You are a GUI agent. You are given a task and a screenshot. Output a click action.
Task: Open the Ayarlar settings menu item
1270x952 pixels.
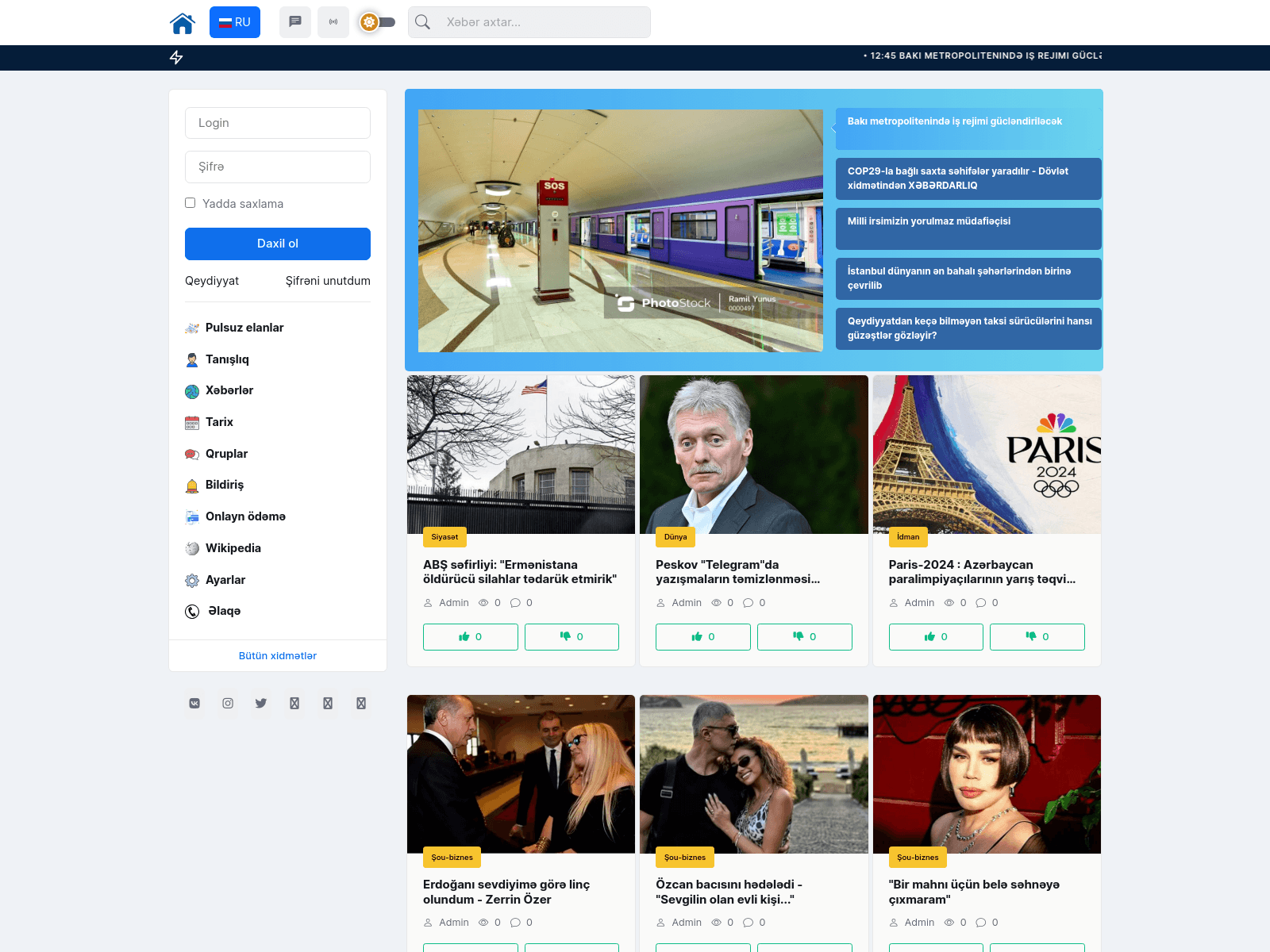click(225, 580)
